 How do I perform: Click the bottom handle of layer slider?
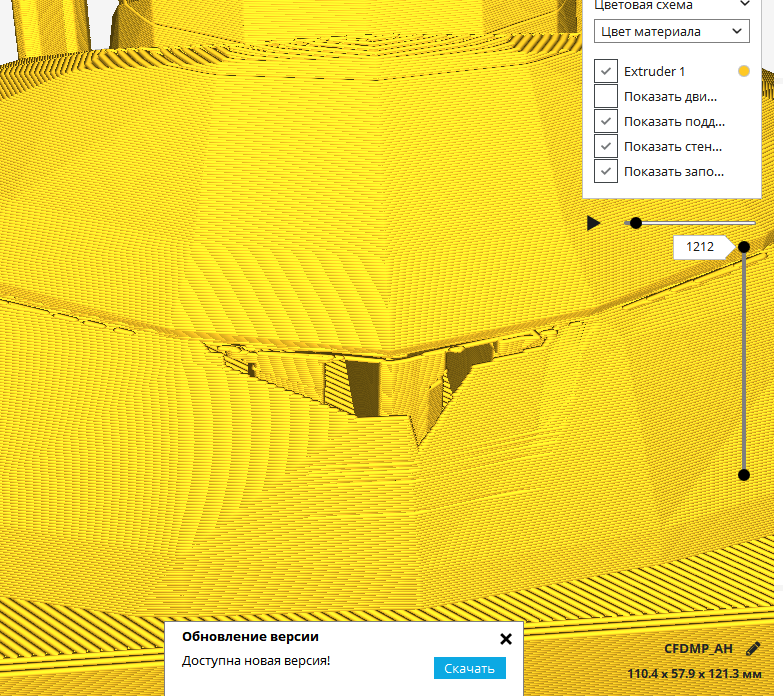[744, 475]
